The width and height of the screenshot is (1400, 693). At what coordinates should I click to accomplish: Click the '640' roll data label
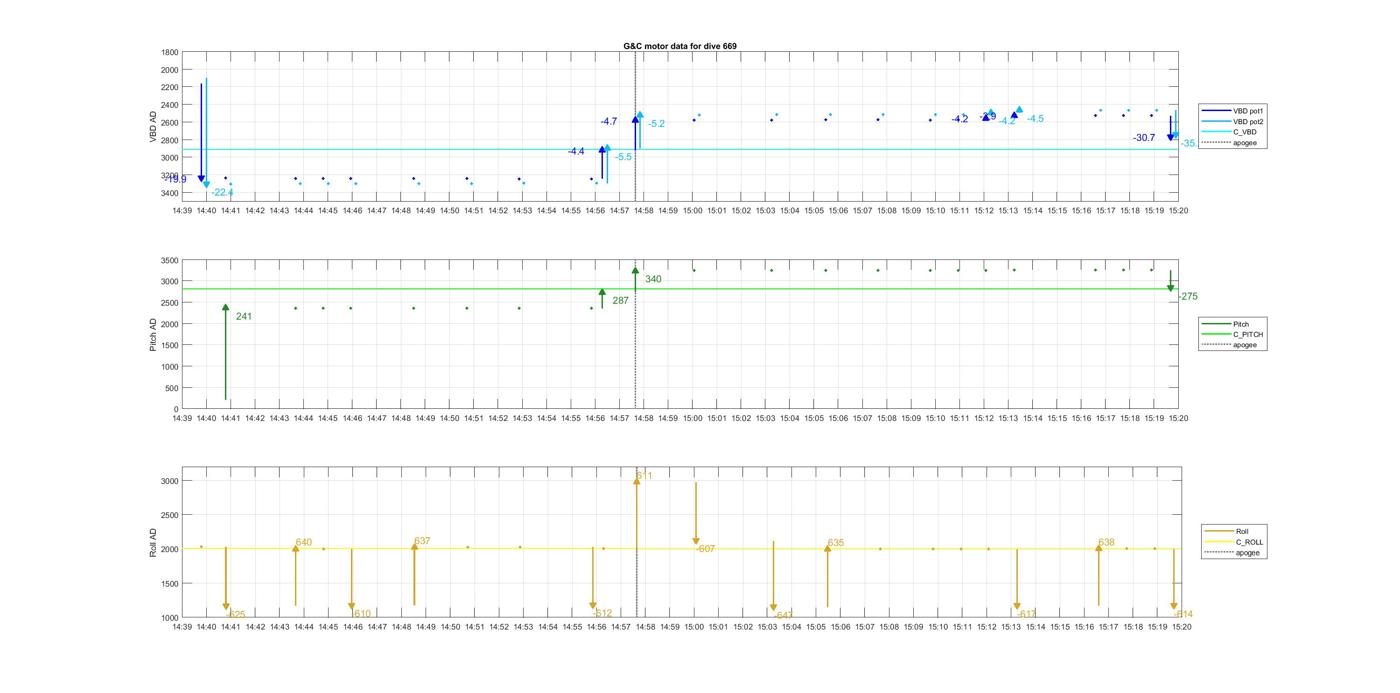(304, 543)
